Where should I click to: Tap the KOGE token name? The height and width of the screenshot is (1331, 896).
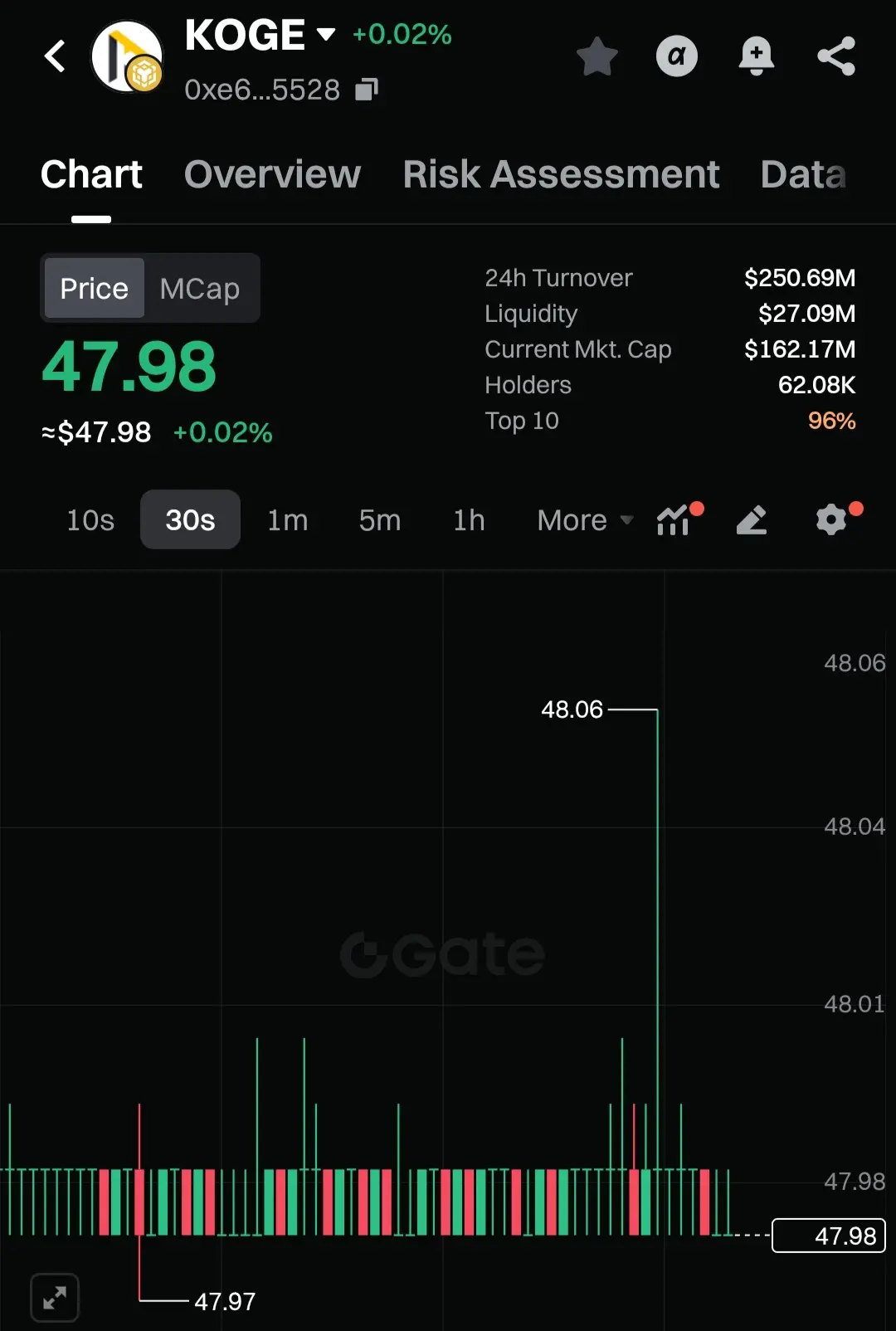[245, 35]
